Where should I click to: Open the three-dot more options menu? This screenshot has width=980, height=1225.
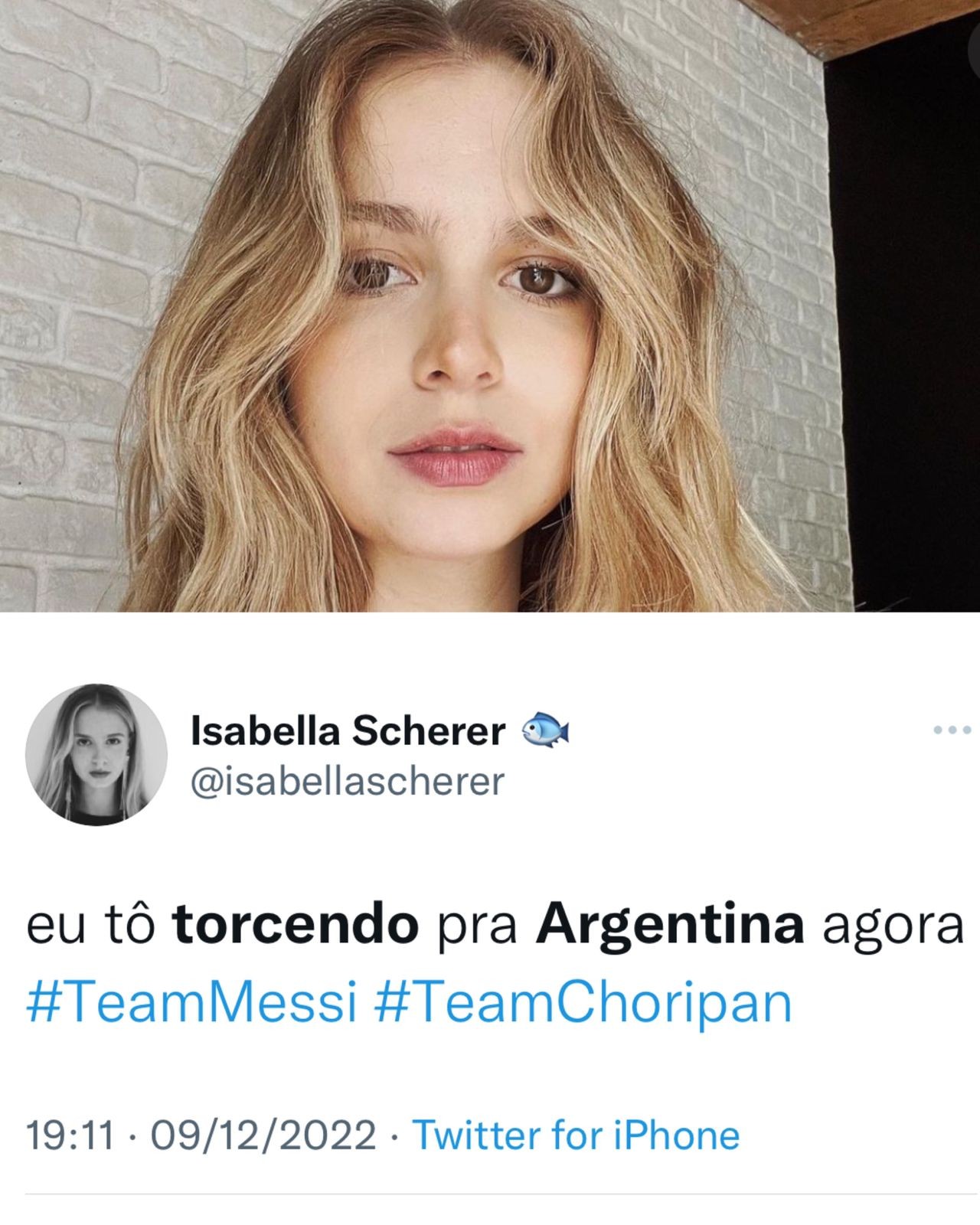tap(952, 730)
